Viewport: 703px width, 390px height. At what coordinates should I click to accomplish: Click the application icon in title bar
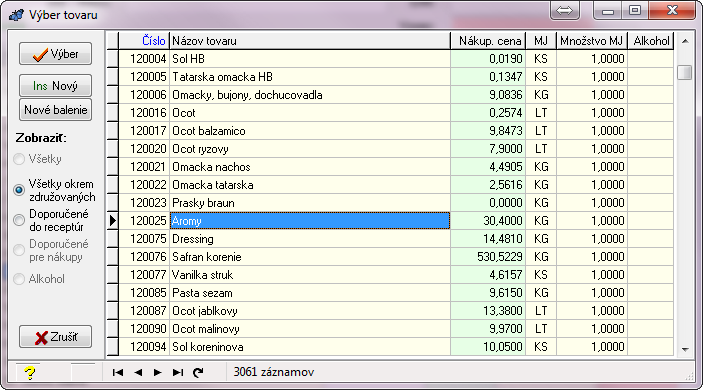coord(16,15)
